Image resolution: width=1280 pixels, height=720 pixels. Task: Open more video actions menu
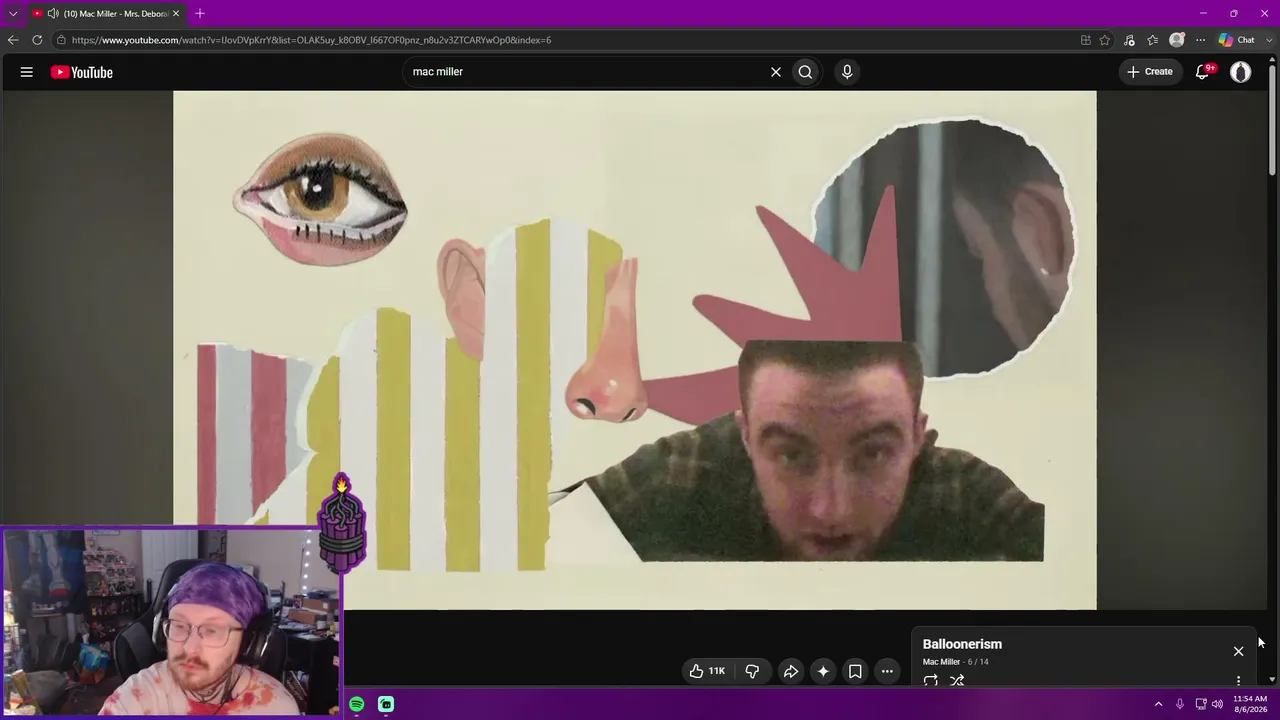[887, 671]
